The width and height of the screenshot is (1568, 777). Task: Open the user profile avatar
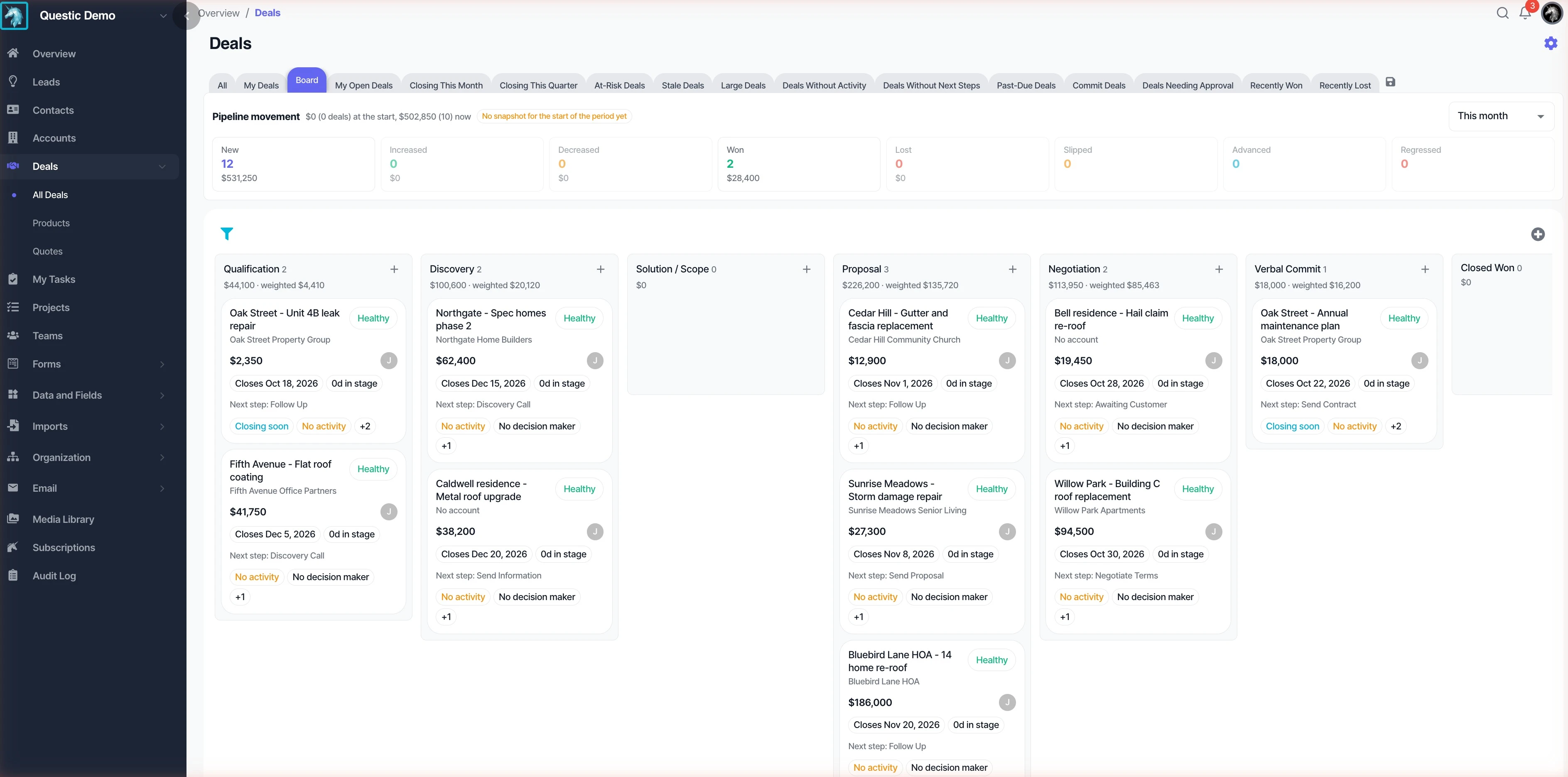click(x=1551, y=13)
